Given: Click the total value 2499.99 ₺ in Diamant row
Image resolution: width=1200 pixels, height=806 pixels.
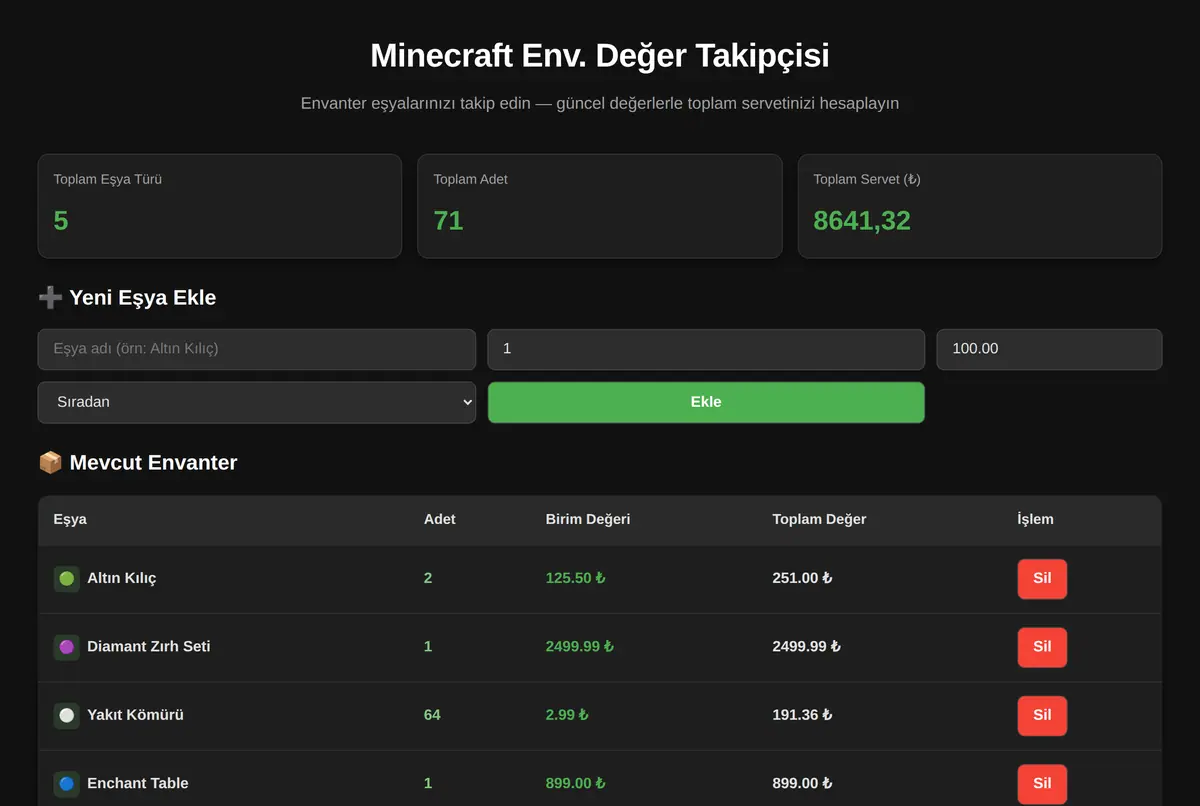Looking at the screenshot, I should point(806,646).
